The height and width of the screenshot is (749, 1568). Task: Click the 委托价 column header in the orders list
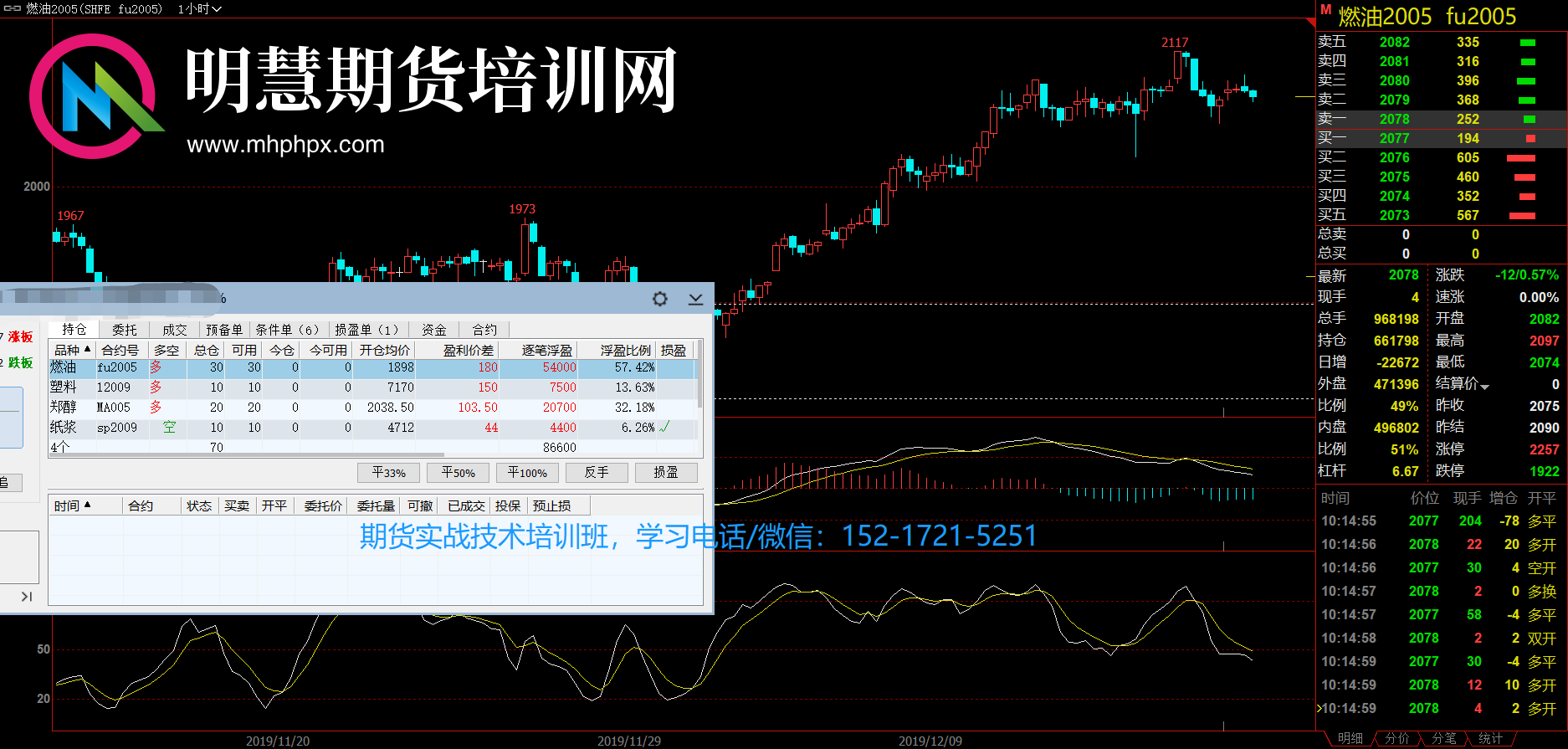(x=323, y=505)
